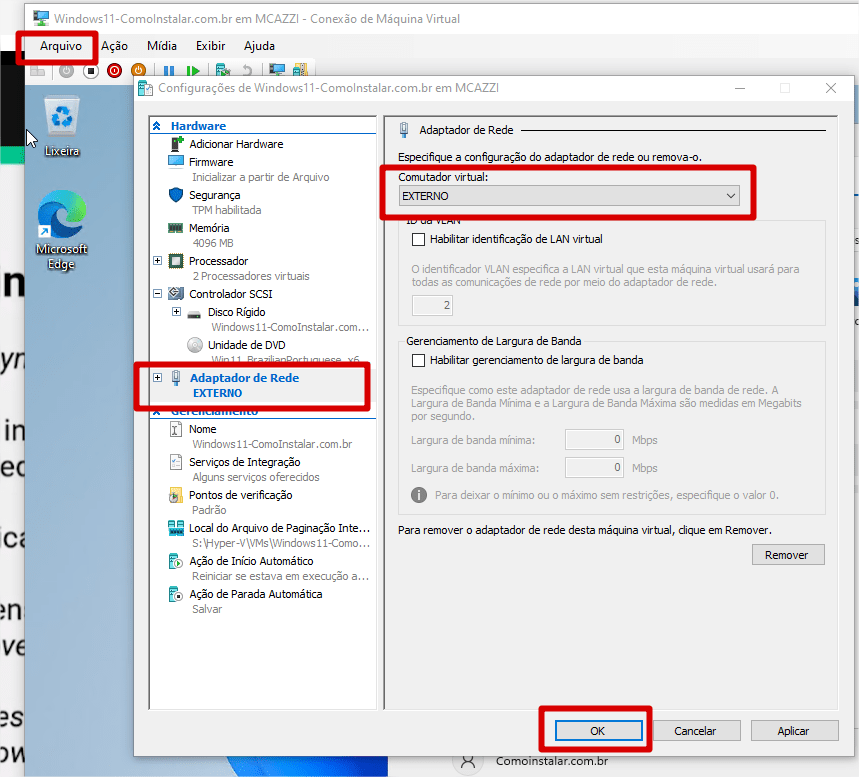Select Ação de Parada Automática item

pos(256,594)
